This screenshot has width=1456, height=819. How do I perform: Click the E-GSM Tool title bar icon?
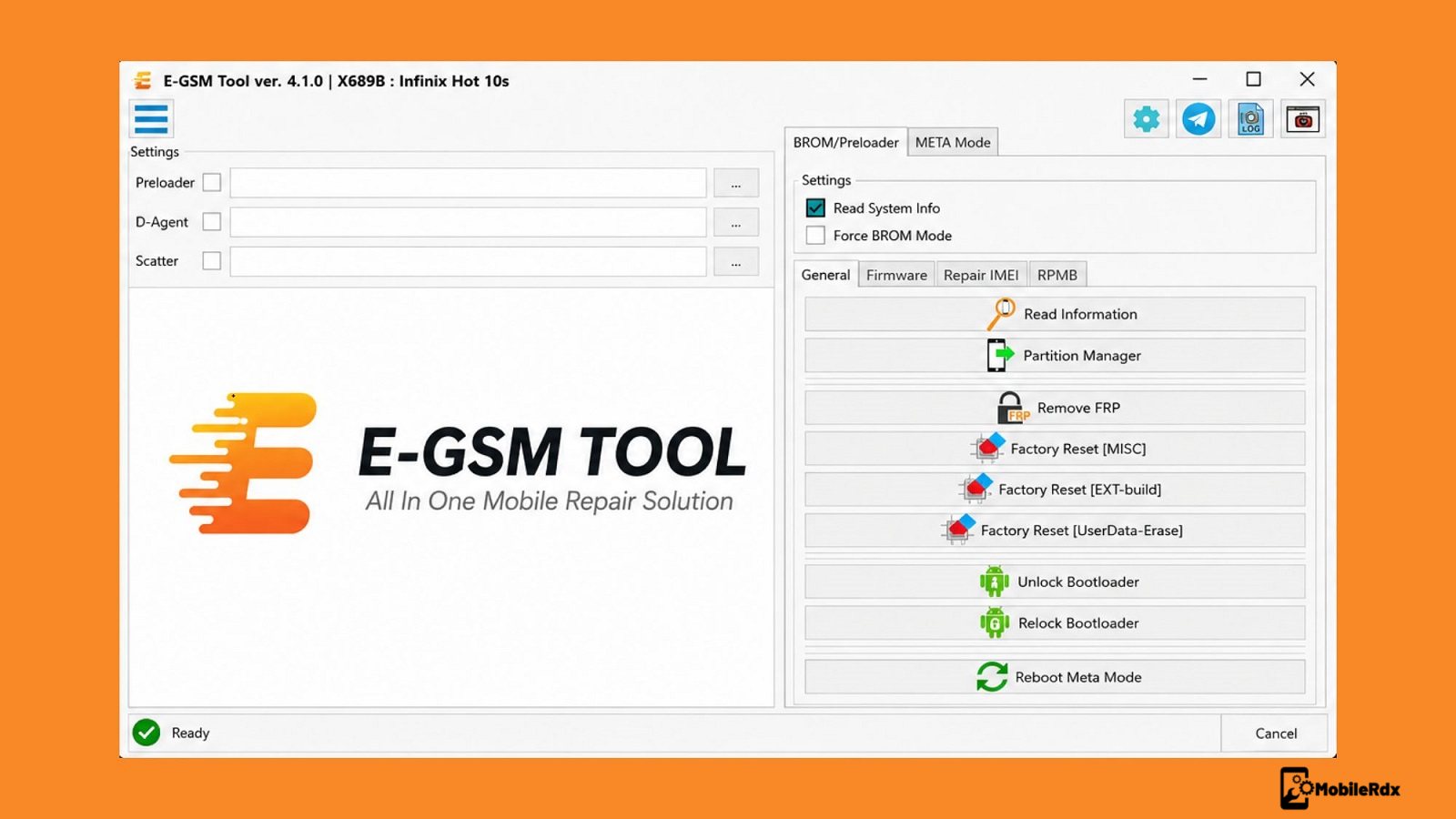[143, 81]
